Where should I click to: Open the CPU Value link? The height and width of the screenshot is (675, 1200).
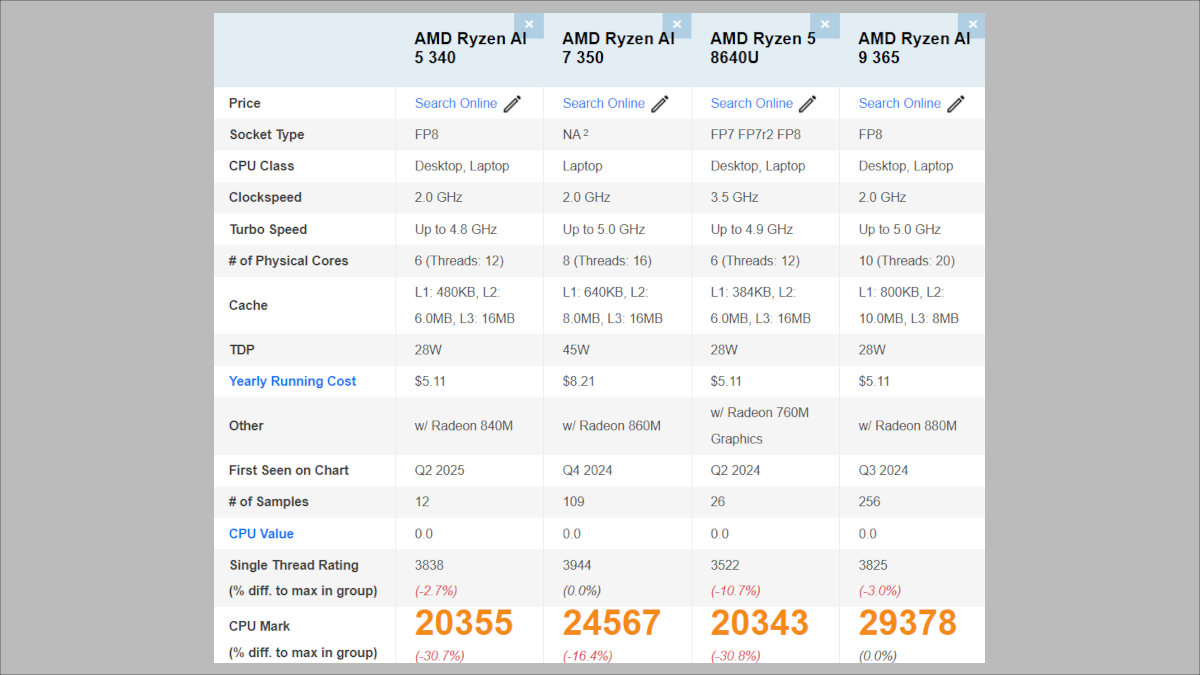coord(261,533)
